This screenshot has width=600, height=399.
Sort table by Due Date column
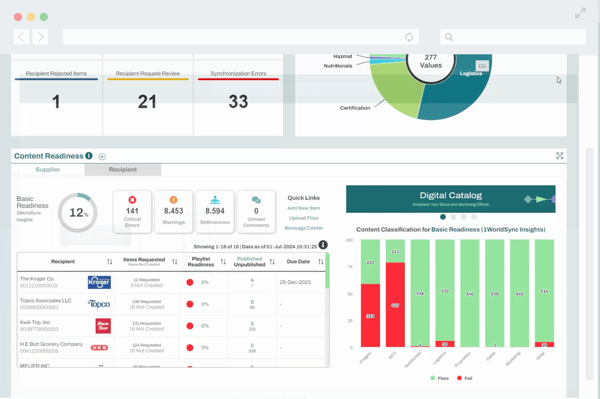321,262
